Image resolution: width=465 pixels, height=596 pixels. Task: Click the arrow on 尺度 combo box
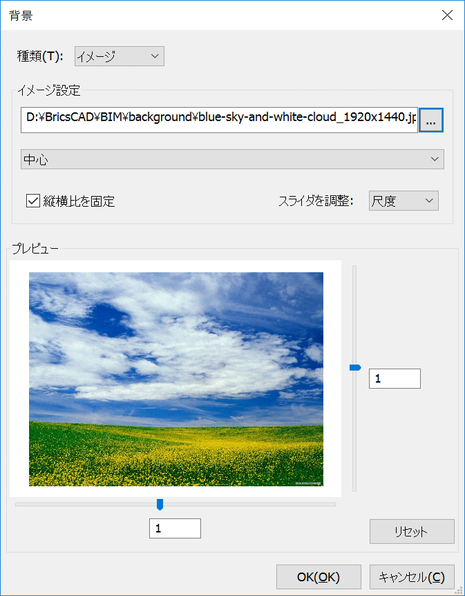click(429, 201)
